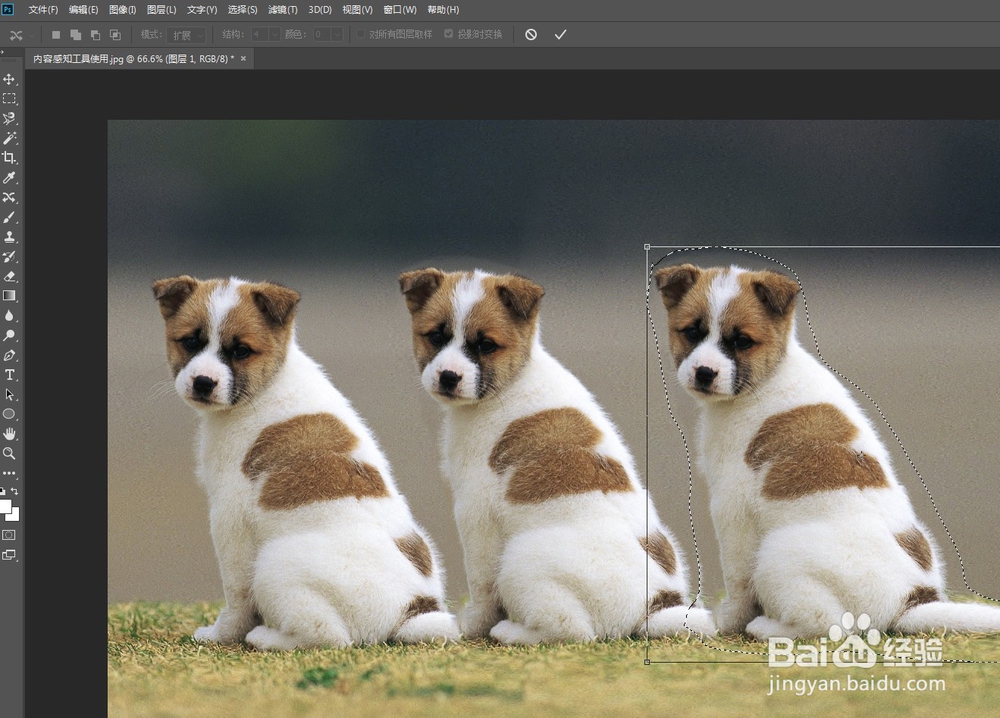The image size is (1000, 718).
Task: Select the History Brush tool
Action: (9, 257)
